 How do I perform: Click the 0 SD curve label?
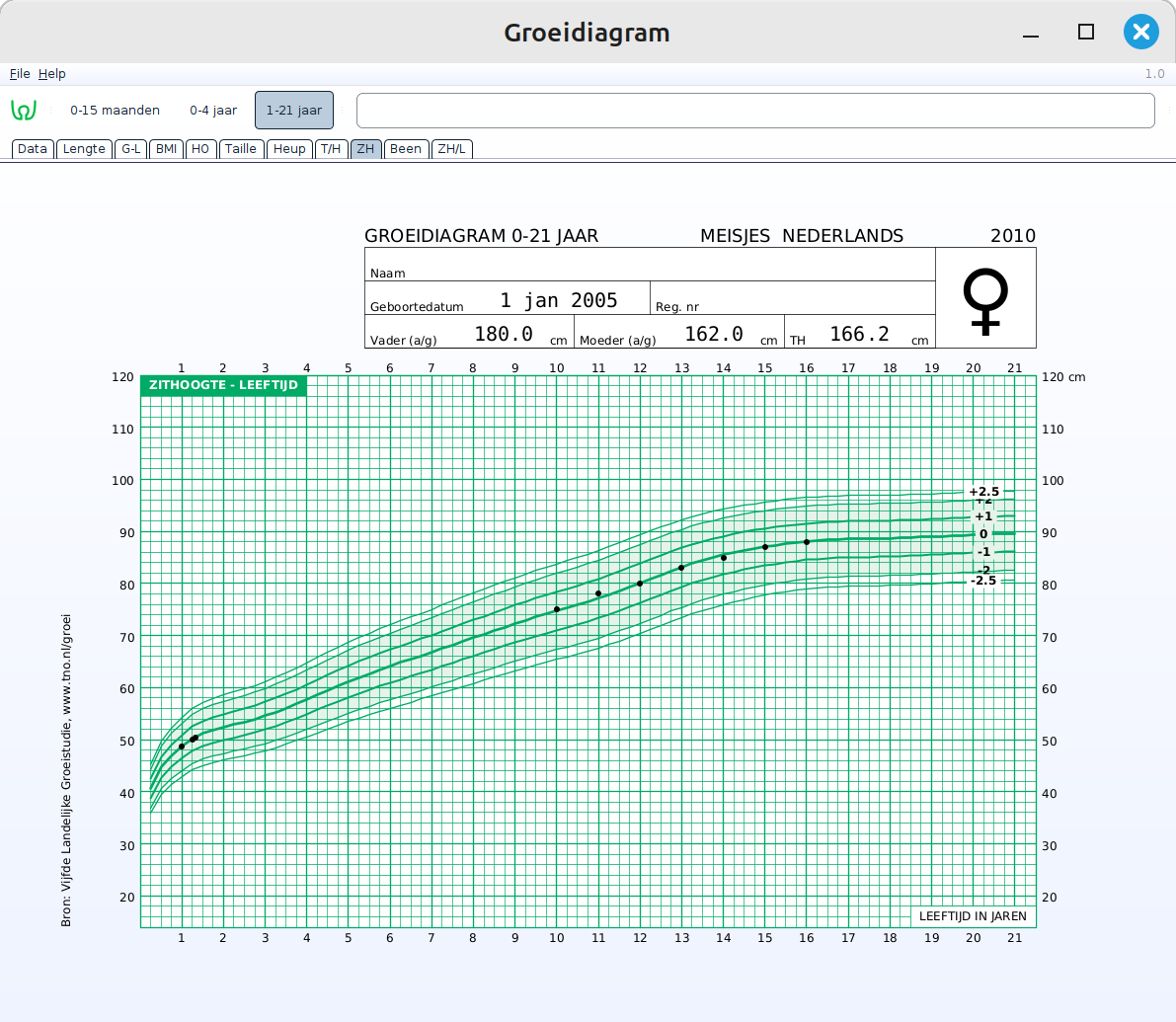click(x=983, y=534)
